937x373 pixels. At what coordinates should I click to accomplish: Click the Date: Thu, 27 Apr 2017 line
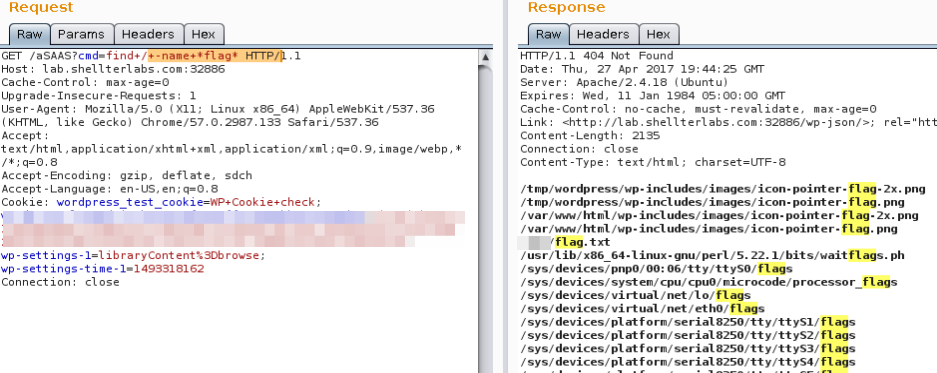(642, 69)
